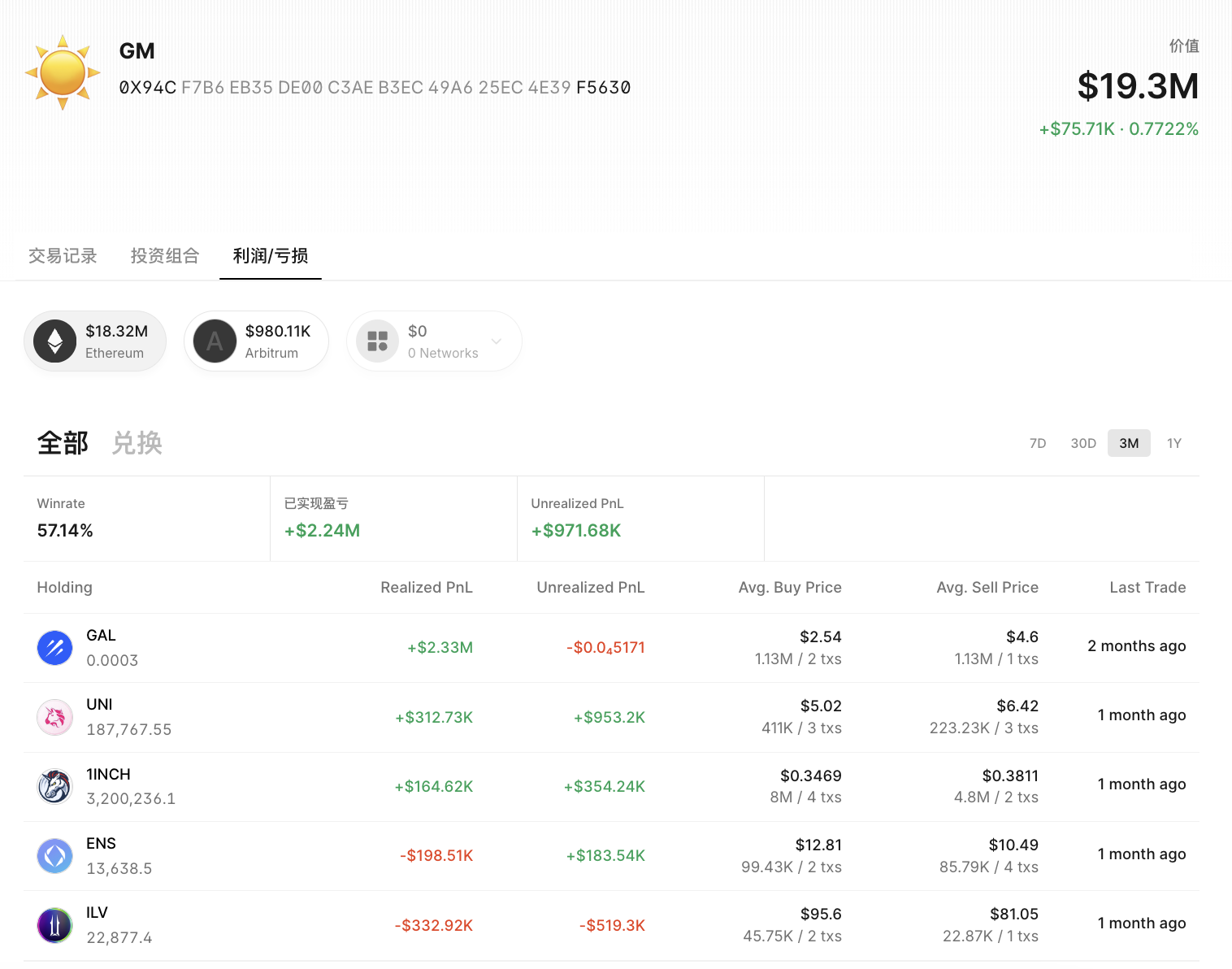Select the 兑换 view tab

point(137,443)
